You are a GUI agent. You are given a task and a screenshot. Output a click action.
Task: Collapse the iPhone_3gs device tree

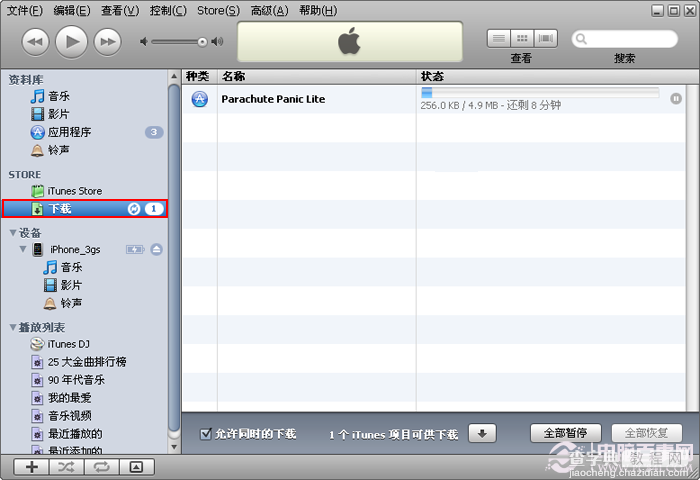tap(23, 249)
